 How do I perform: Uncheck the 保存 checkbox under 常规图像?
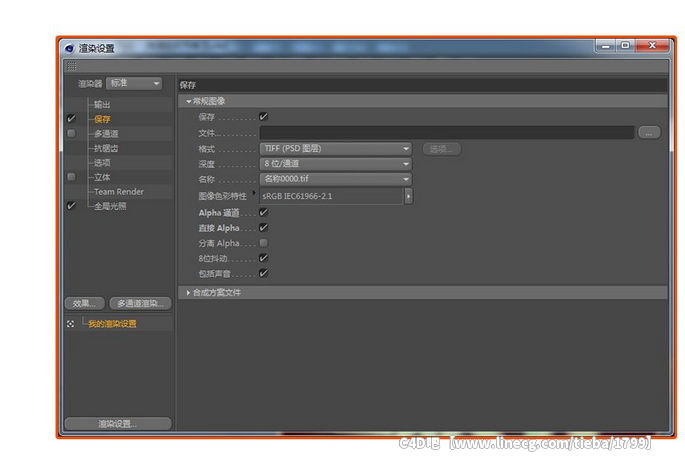point(263,116)
